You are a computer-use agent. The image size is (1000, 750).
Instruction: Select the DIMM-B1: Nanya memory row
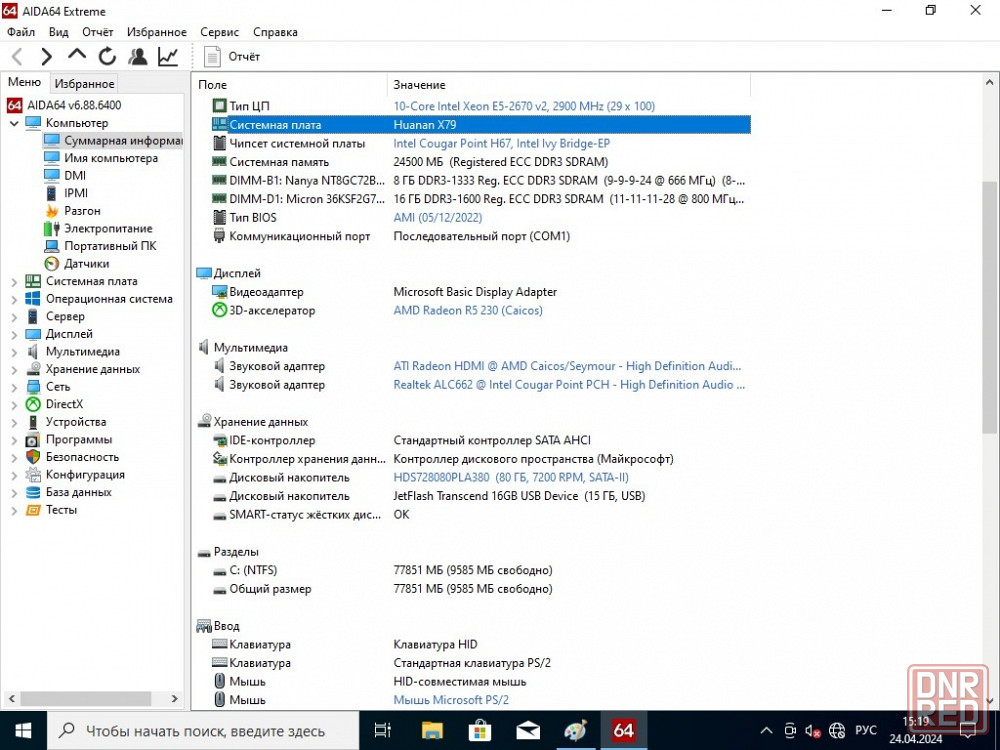click(480, 180)
